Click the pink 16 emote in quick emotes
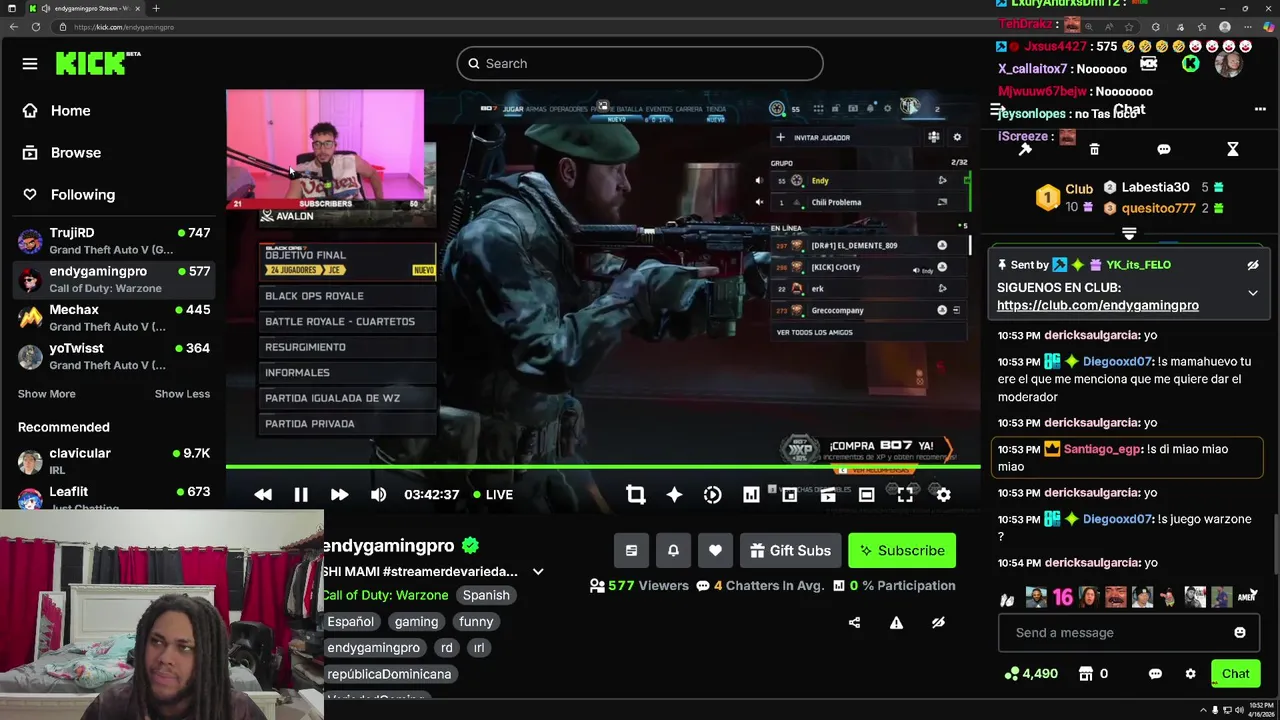1280x720 pixels. coord(1062,597)
